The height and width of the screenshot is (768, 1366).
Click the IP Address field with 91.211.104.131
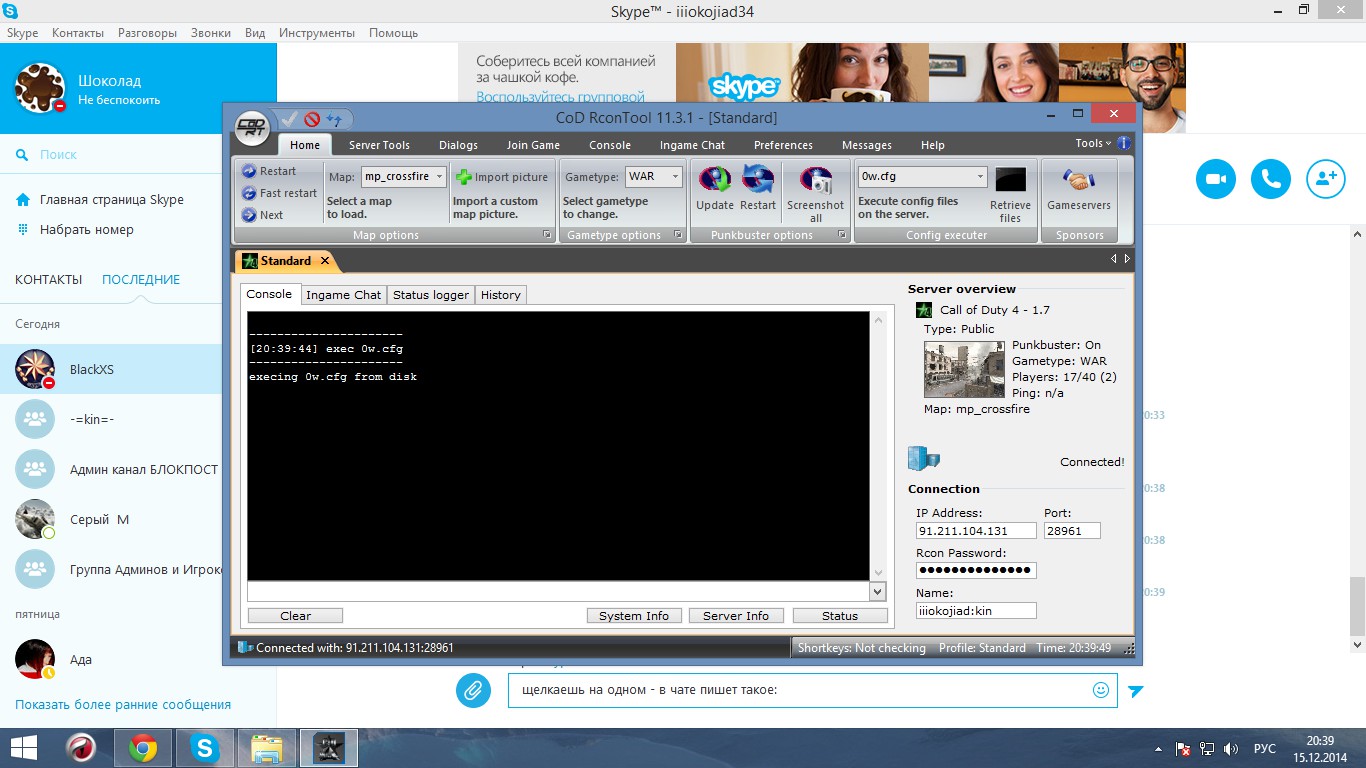pyautogui.click(x=976, y=531)
